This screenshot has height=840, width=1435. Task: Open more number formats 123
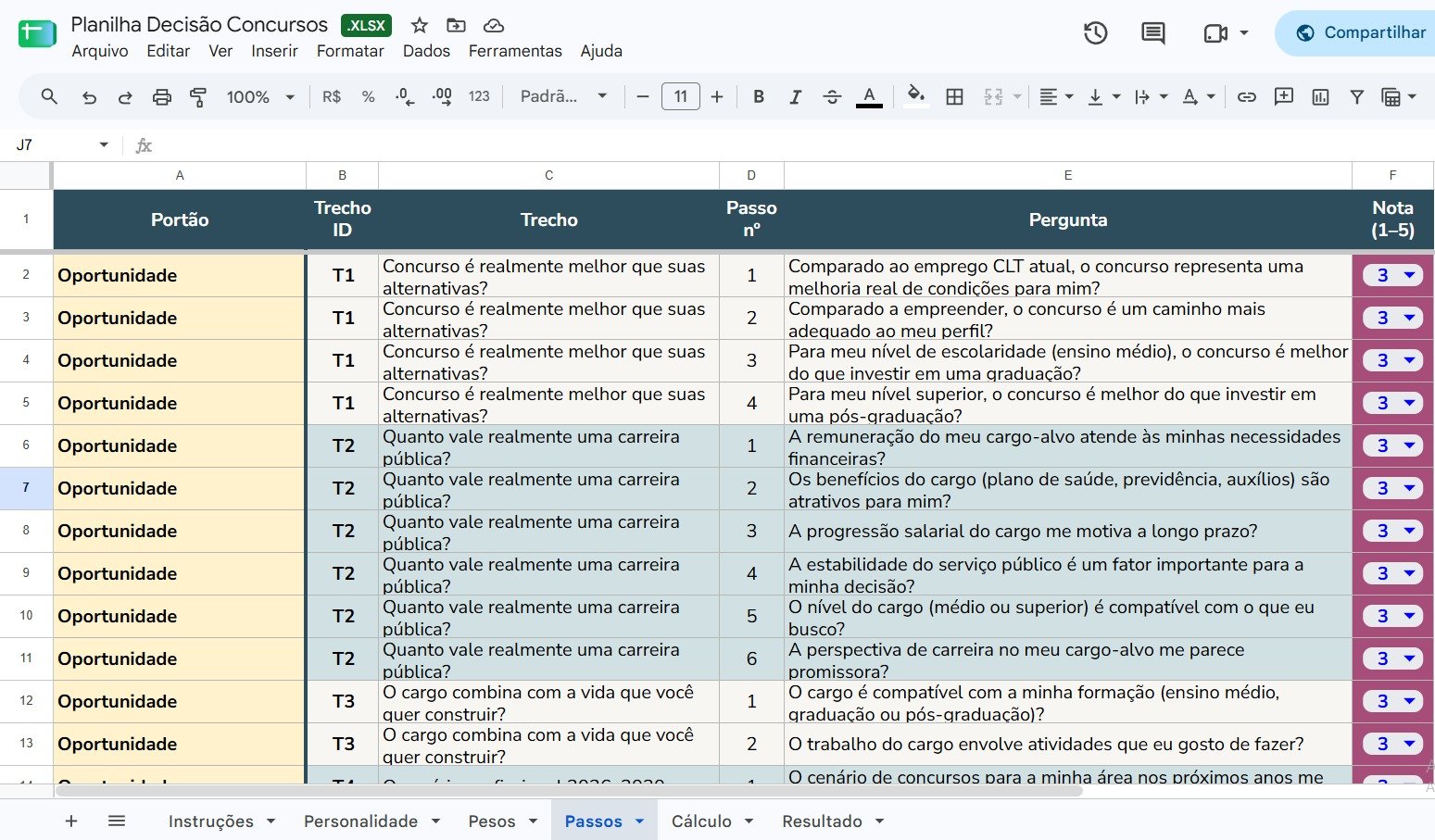tap(479, 96)
